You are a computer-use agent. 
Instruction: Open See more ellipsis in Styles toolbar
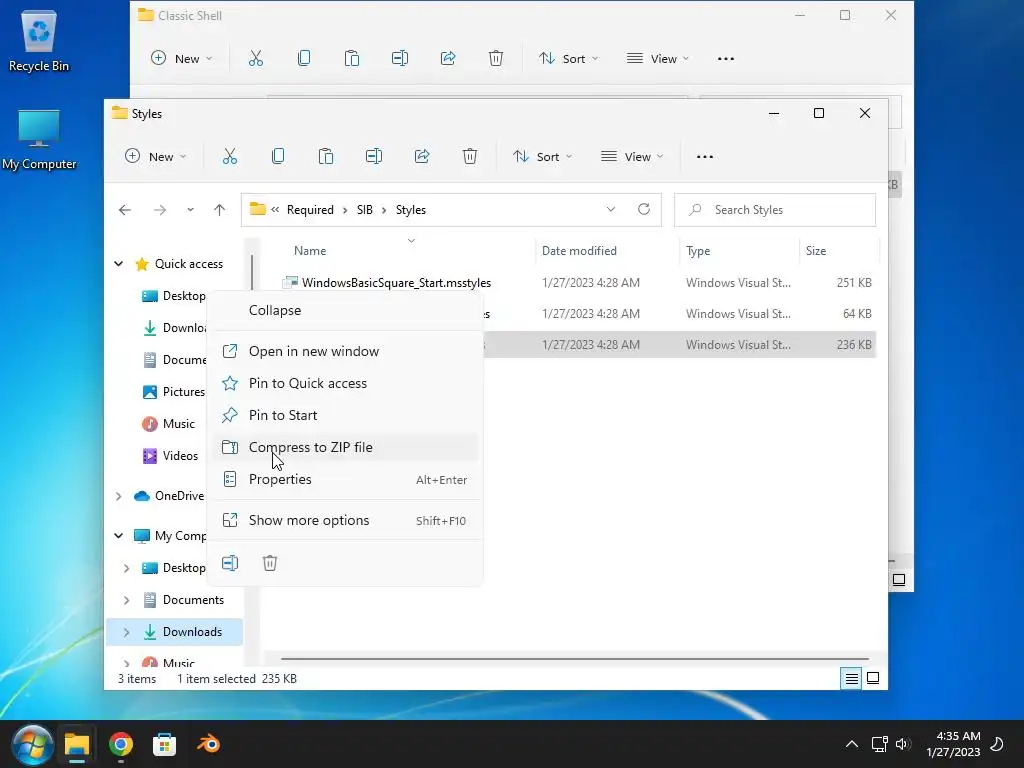[x=705, y=157]
